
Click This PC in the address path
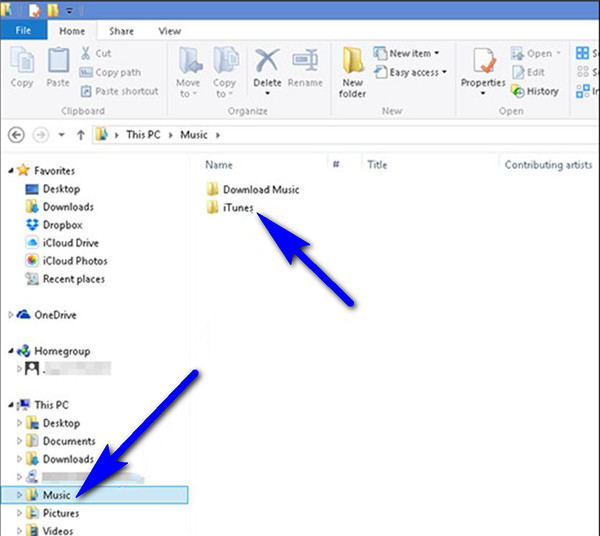[143, 135]
